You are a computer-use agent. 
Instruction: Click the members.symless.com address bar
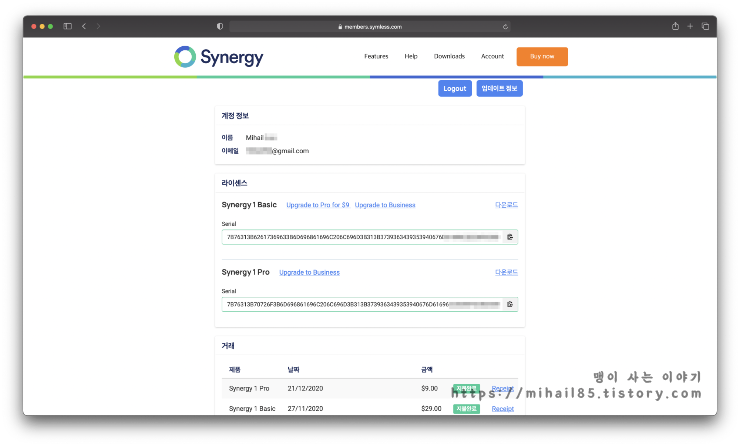pos(370,27)
